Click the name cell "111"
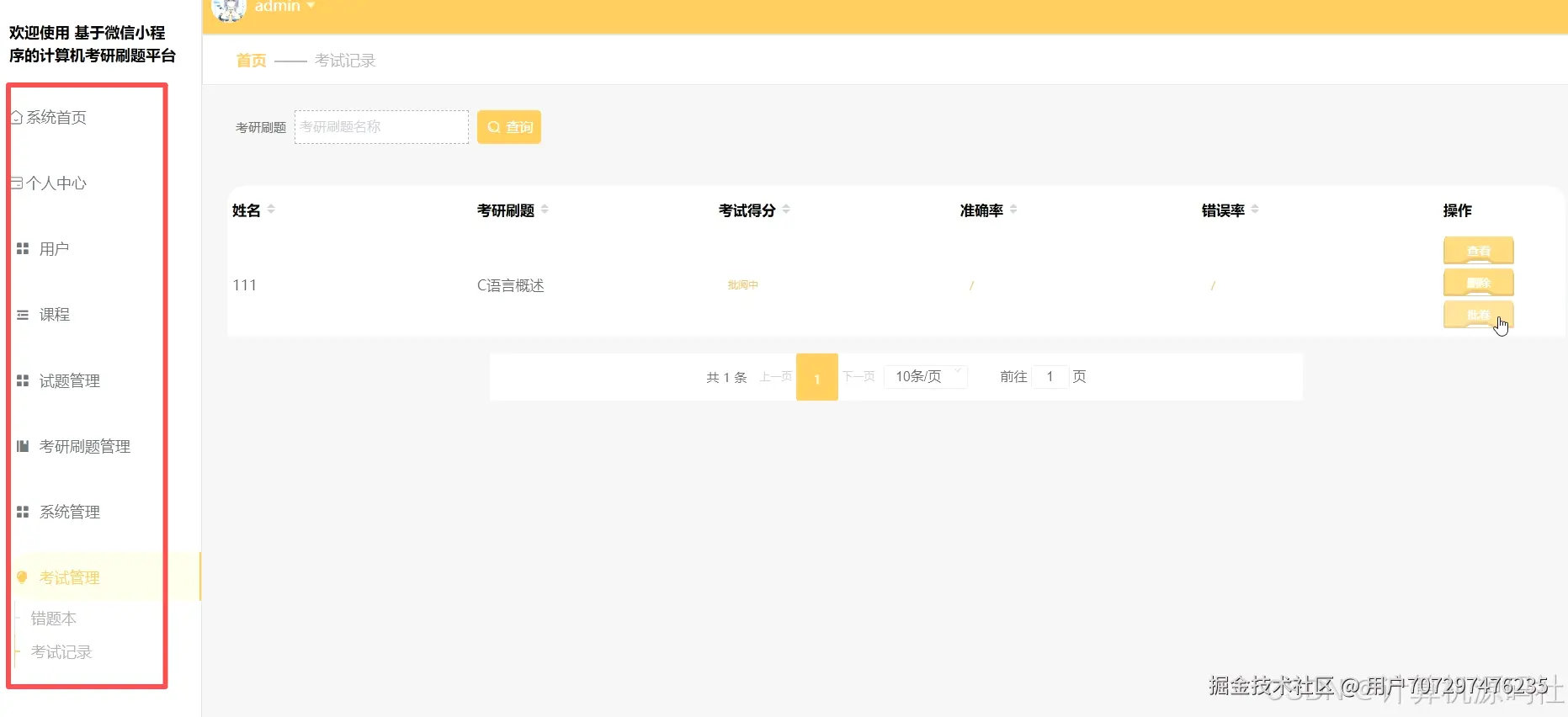The image size is (1568, 717). pyautogui.click(x=245, y=285)
